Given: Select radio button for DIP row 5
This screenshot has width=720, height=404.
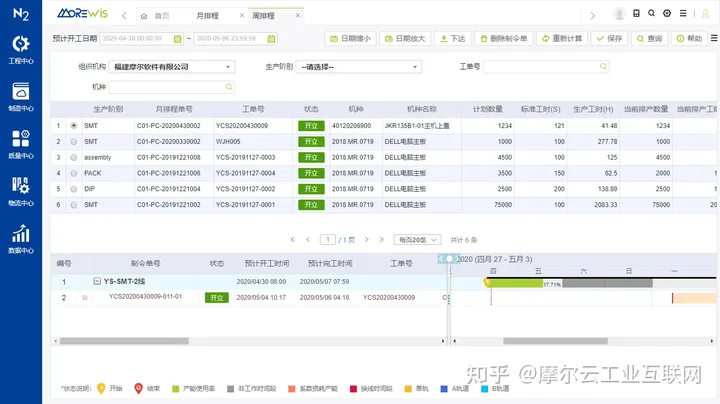Looking at the screenshot, I should pos(74,189).
